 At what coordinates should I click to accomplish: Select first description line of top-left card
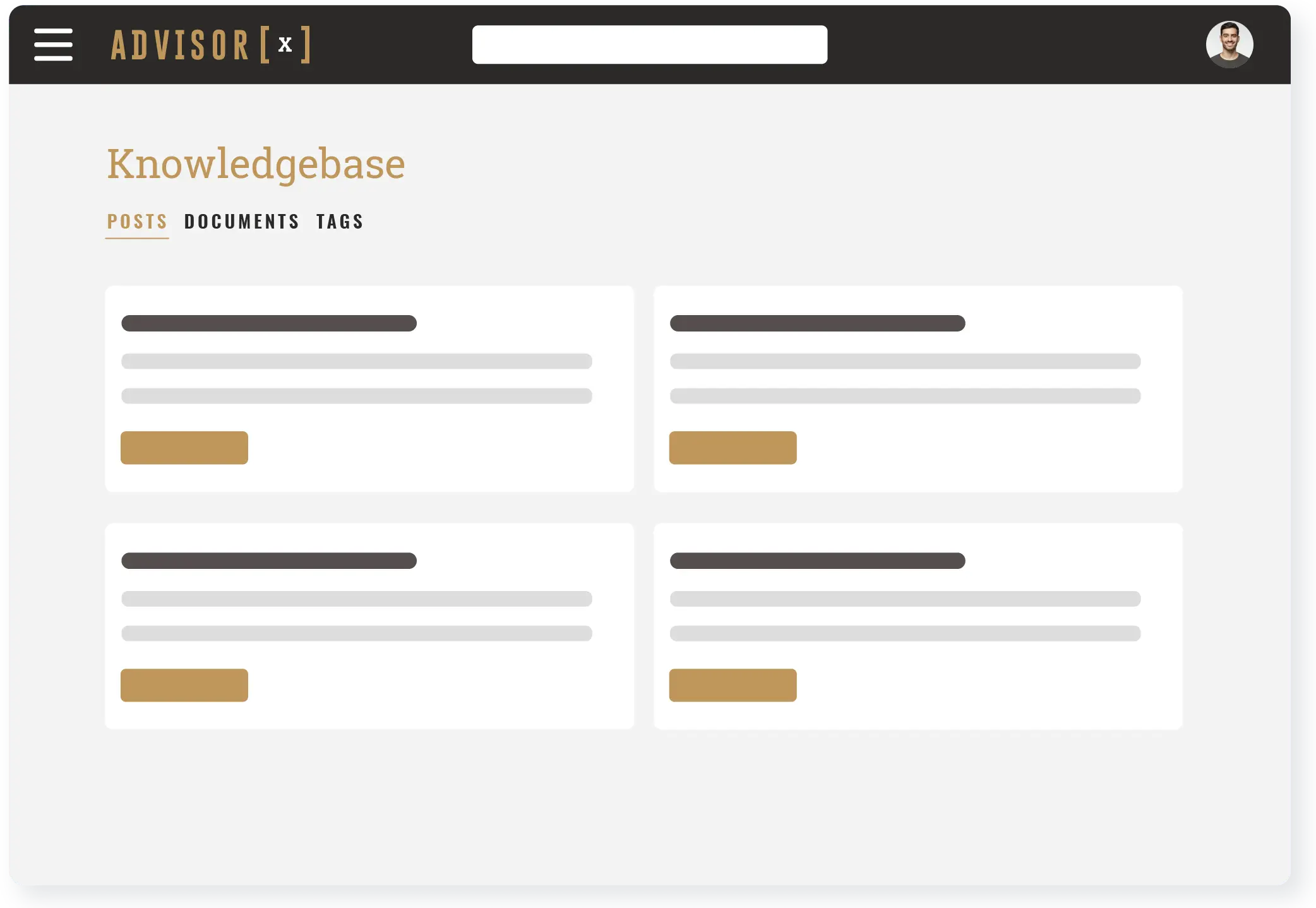coord(356,361)
